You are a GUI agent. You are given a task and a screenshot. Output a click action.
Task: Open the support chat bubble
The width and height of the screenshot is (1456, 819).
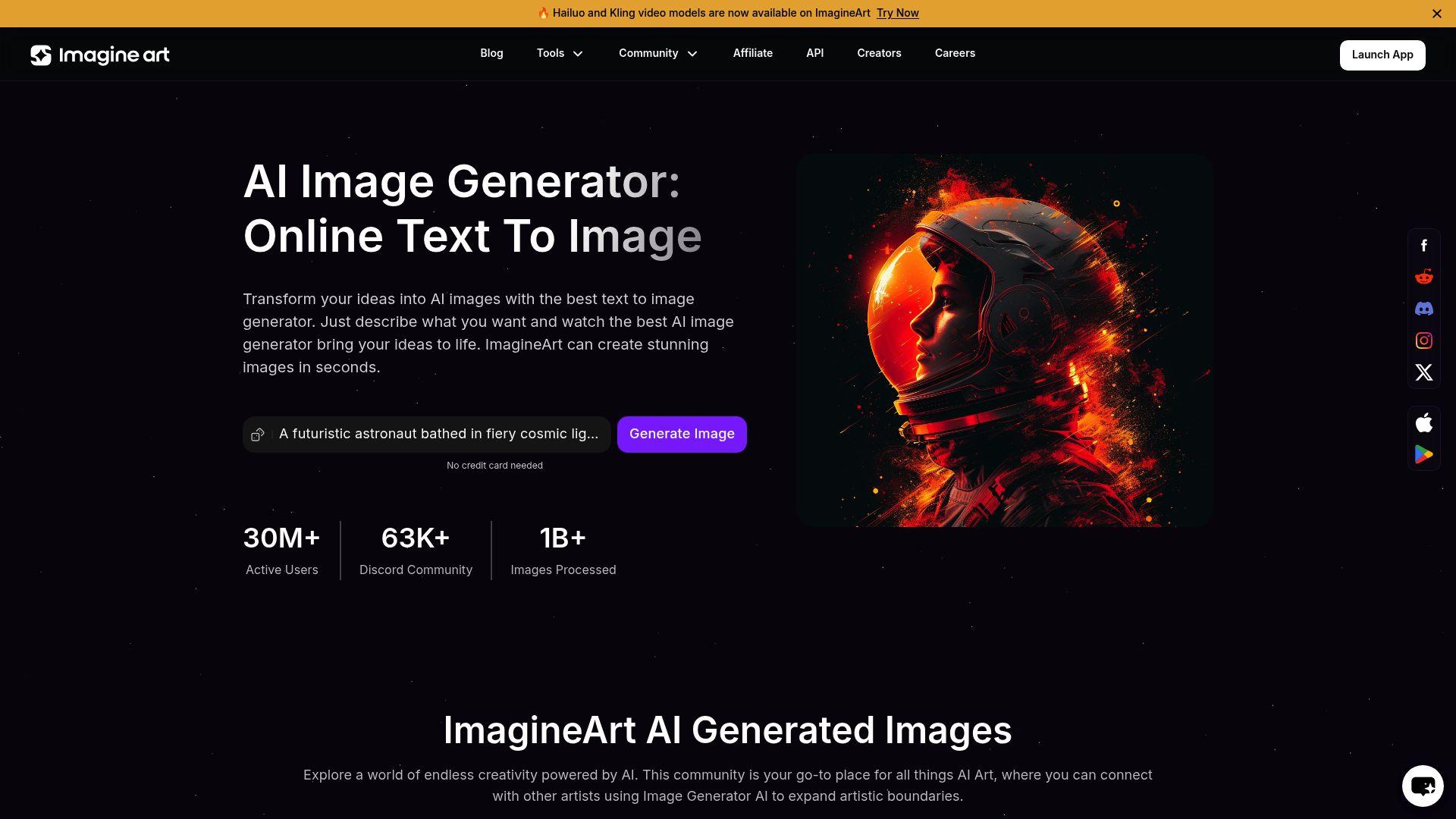[1422, 786]
